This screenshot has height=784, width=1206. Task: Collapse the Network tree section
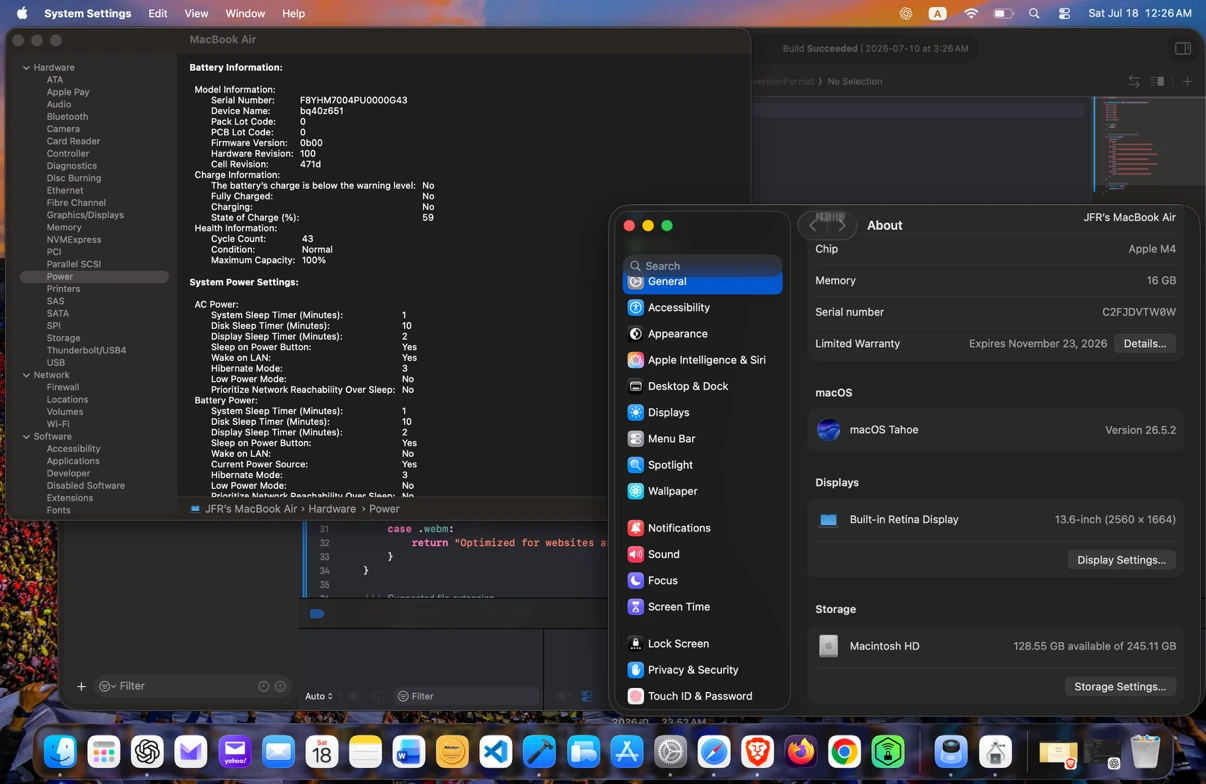26,375
